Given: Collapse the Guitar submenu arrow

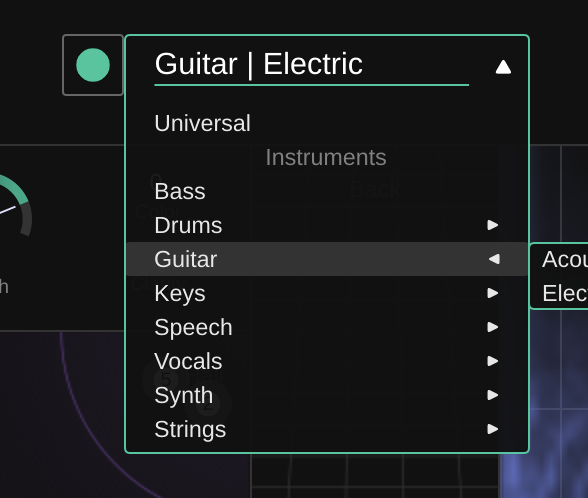Looking at the screenshot, I should 494,259.
